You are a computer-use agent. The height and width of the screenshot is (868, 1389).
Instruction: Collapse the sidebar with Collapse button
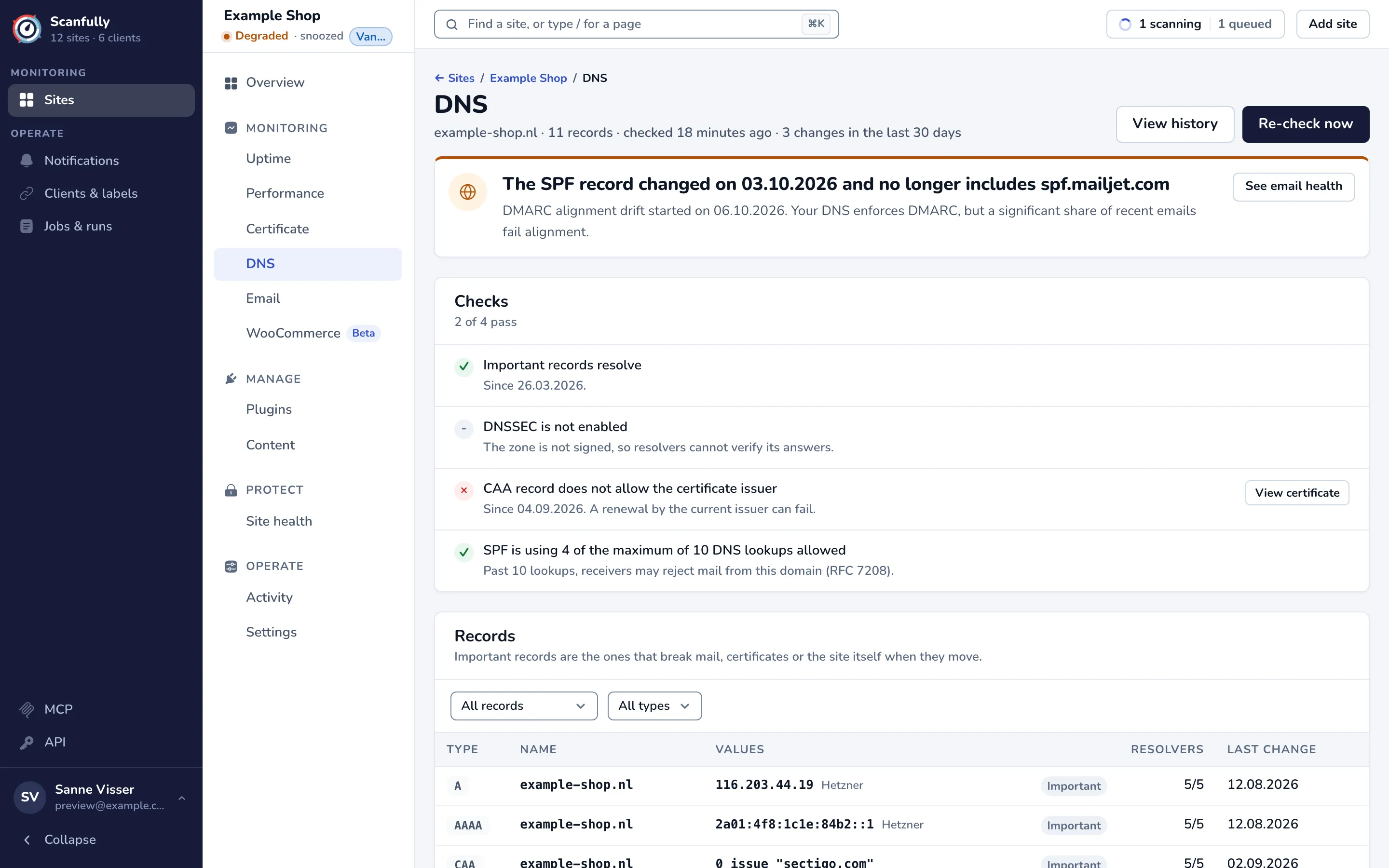(x=101, y=839)
